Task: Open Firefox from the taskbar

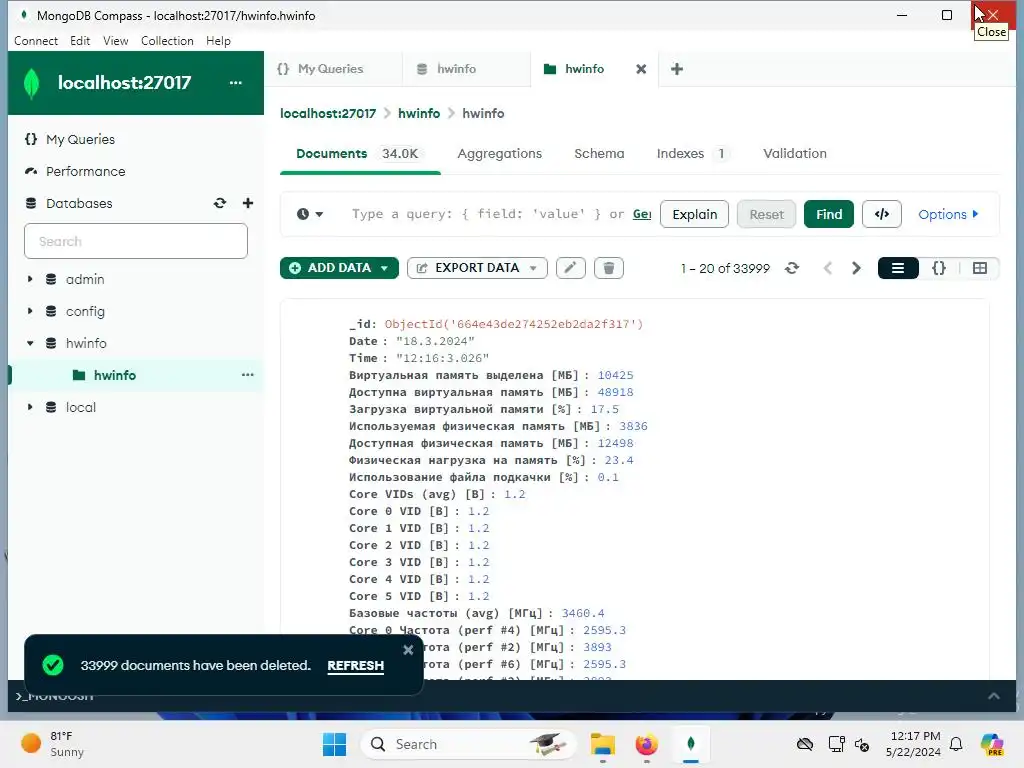Action: click(x=647, y=744)
